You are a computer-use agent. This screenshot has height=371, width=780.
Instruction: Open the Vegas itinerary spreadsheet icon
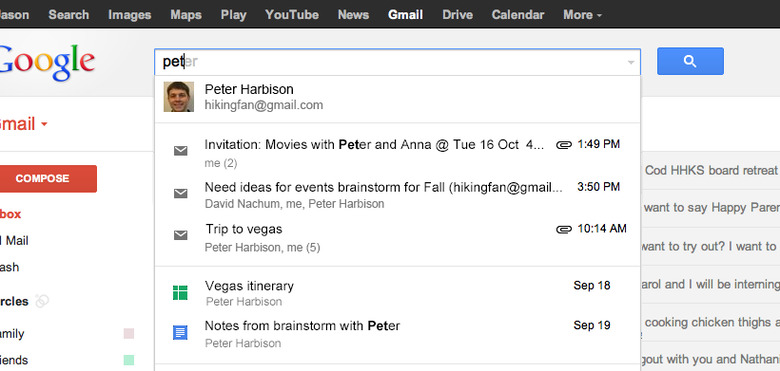(180, 293)
